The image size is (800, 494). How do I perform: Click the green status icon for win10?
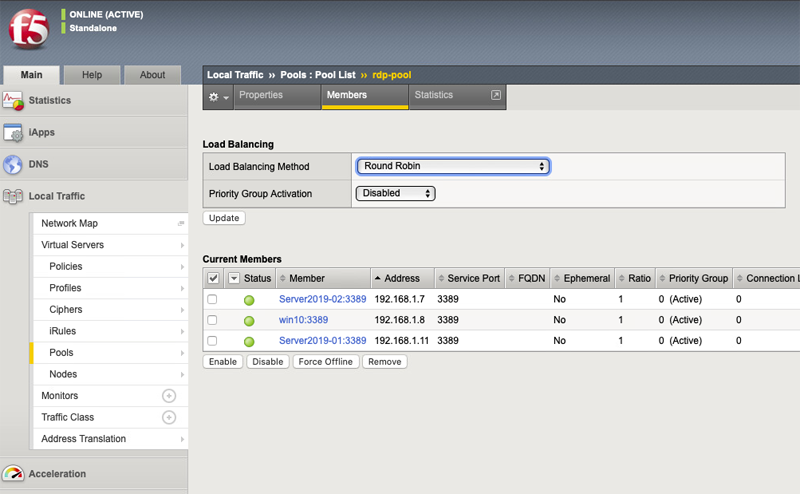pyautogui.click(x=249, y=321)
